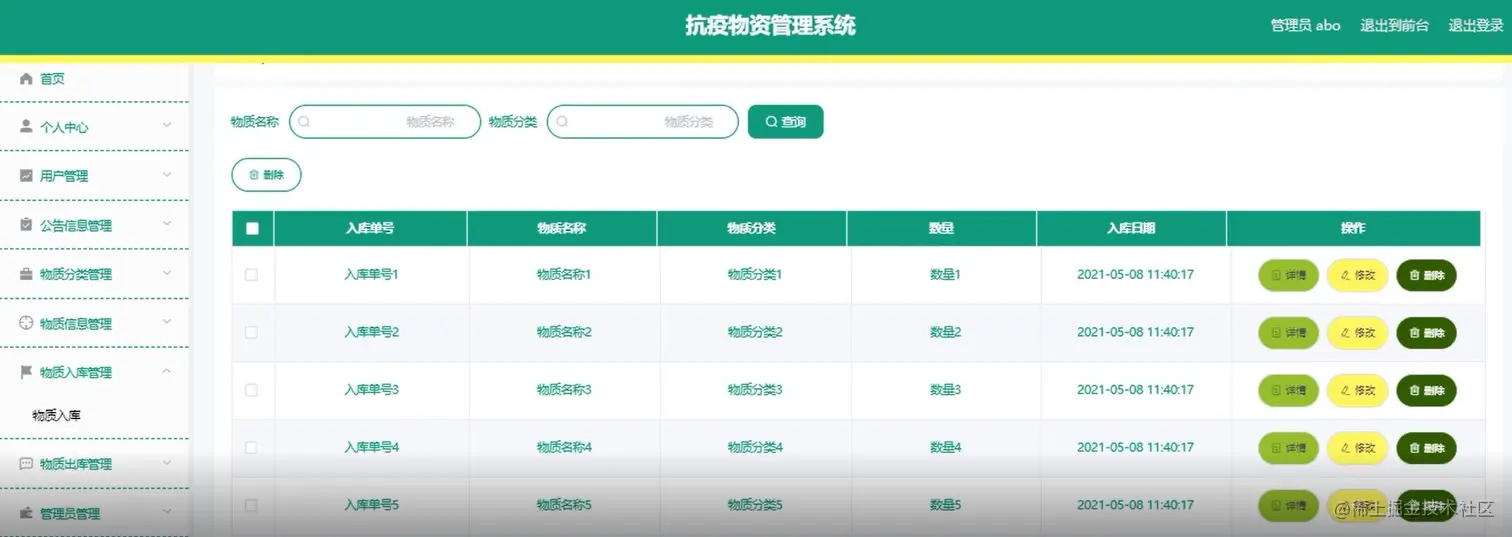1512x537 pixels.
Task: Click the chat icon for 物质出库管理
Action: tap(27, 464)
